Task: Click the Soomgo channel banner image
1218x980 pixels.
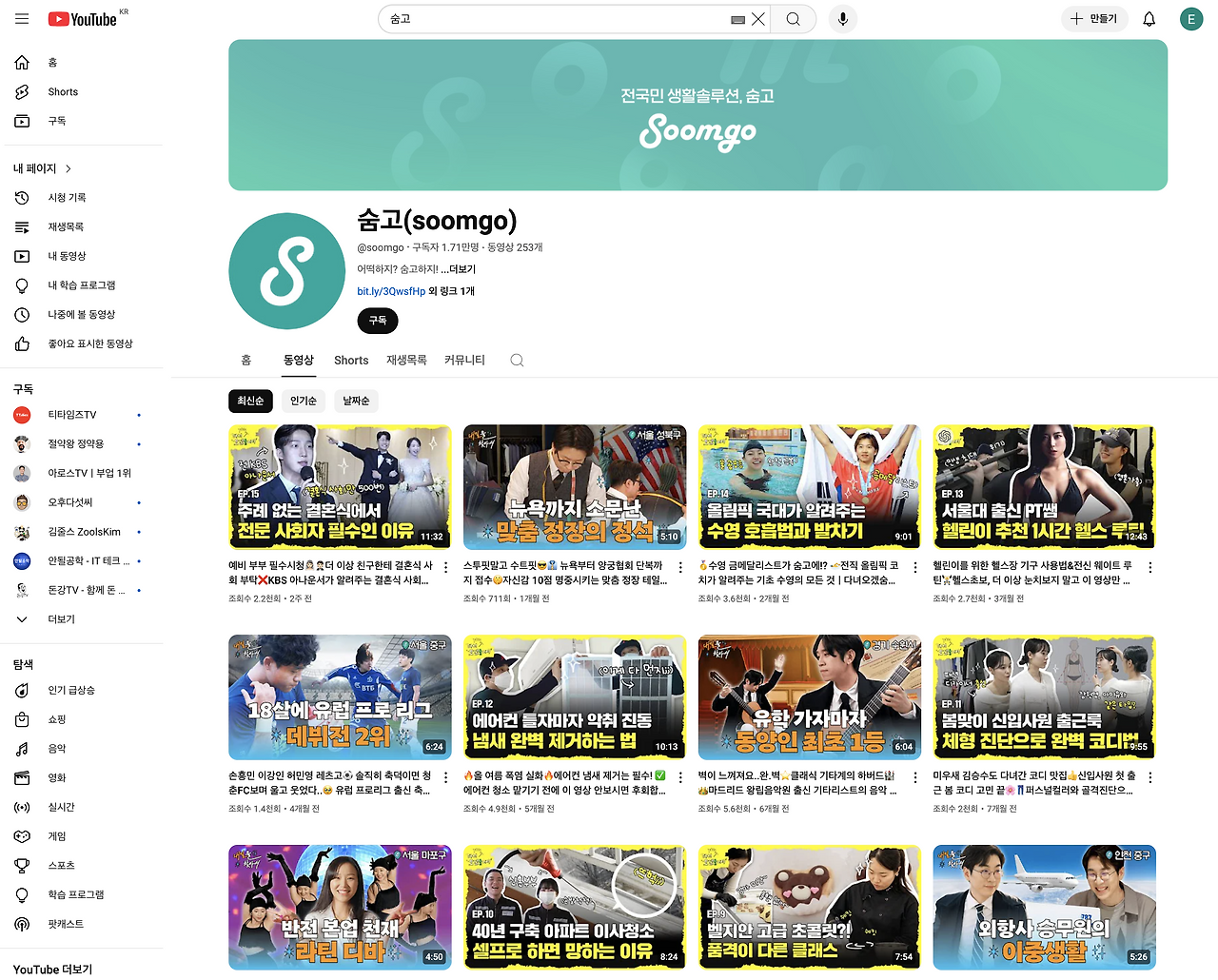Action: [x=697, y=115]
